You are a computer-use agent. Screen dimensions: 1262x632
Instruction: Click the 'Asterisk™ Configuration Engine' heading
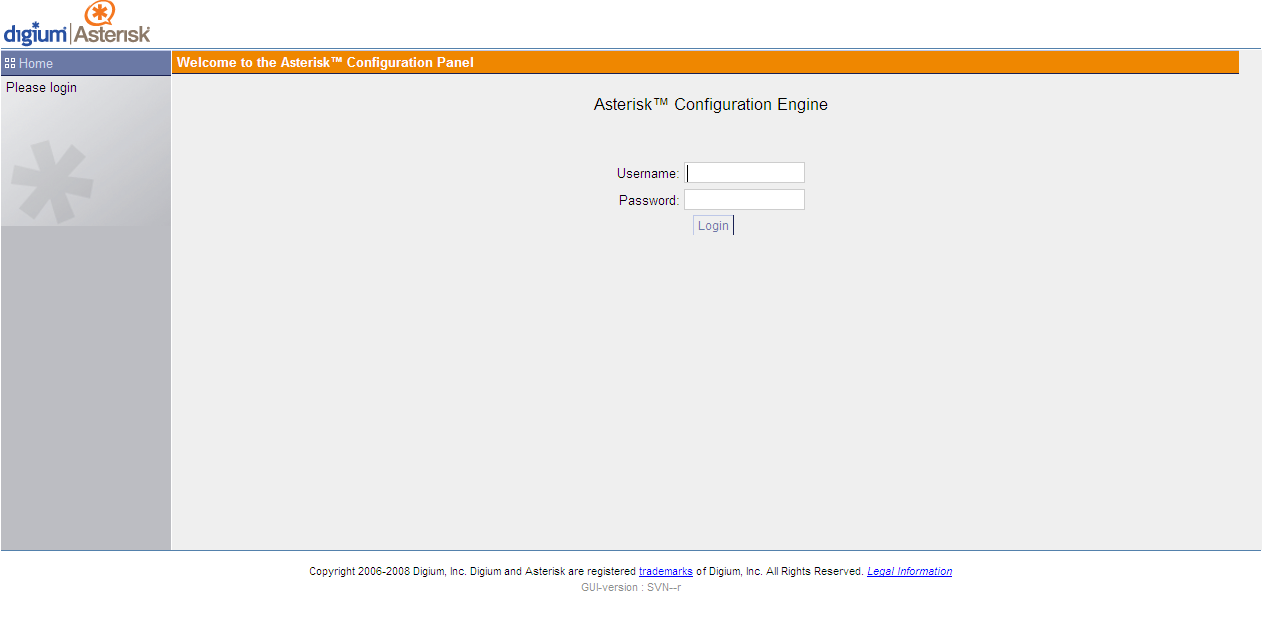[x=710, y=105]
